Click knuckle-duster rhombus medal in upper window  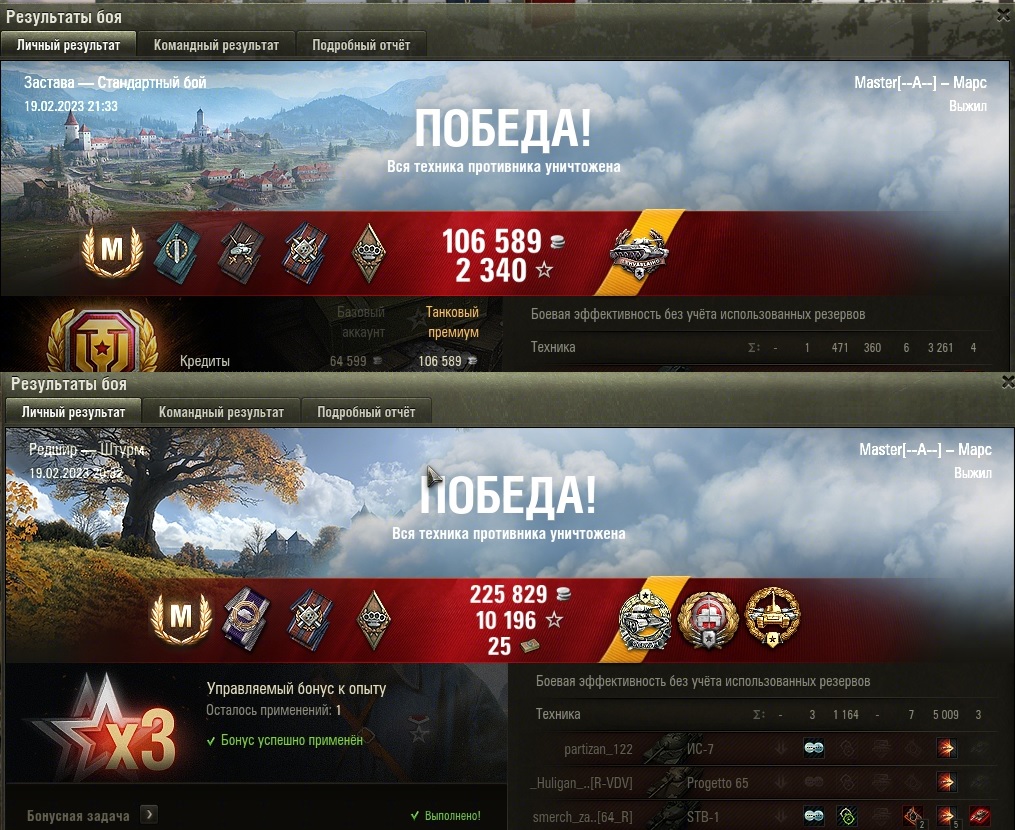point(368,253)
